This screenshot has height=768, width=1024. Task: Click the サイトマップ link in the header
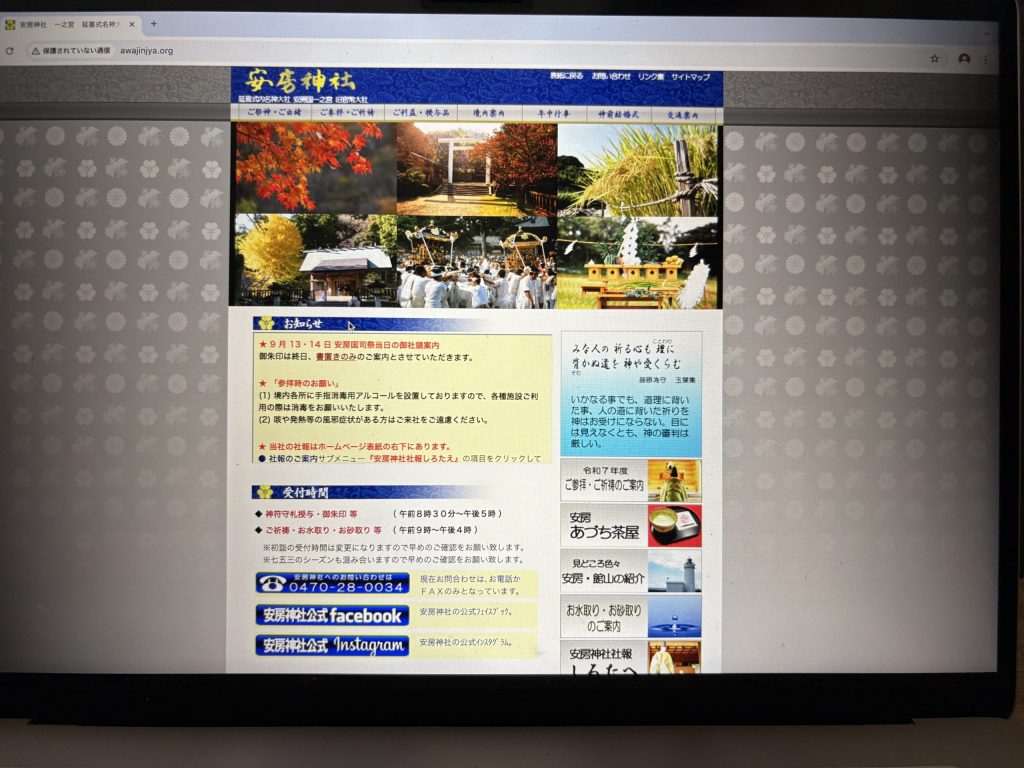(x=690, y=77)
